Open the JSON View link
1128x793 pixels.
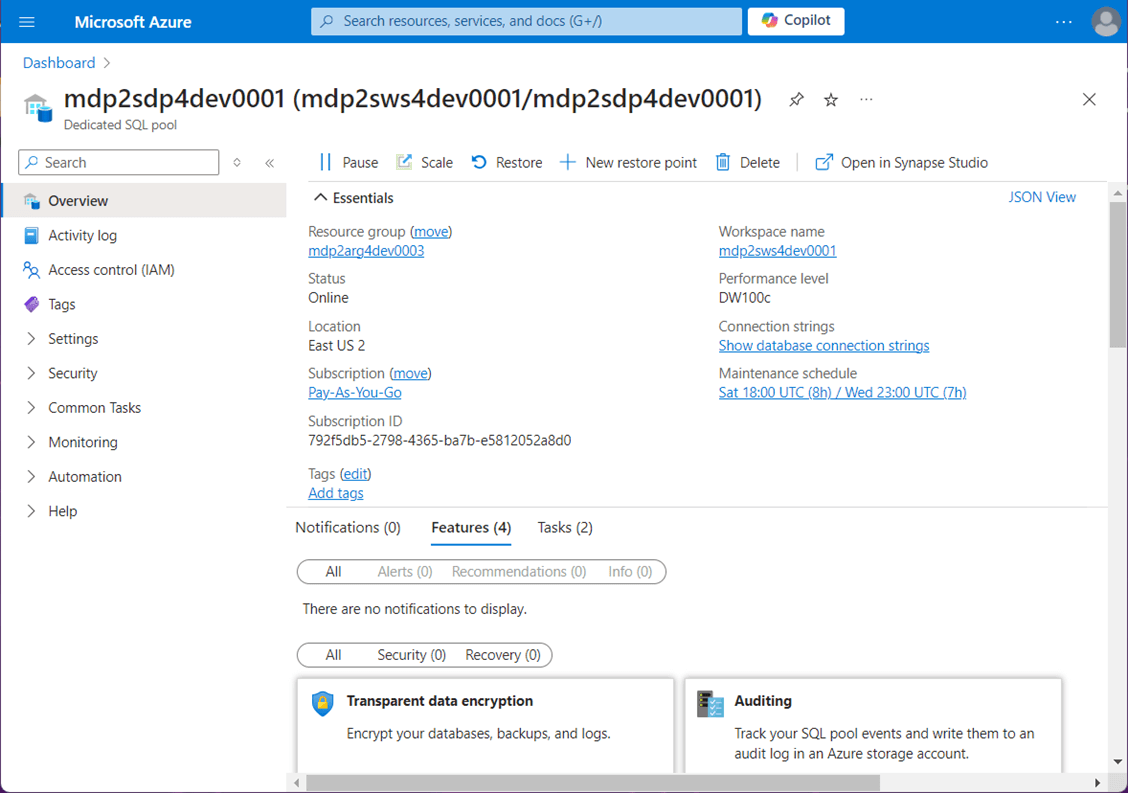point(1042,197)
